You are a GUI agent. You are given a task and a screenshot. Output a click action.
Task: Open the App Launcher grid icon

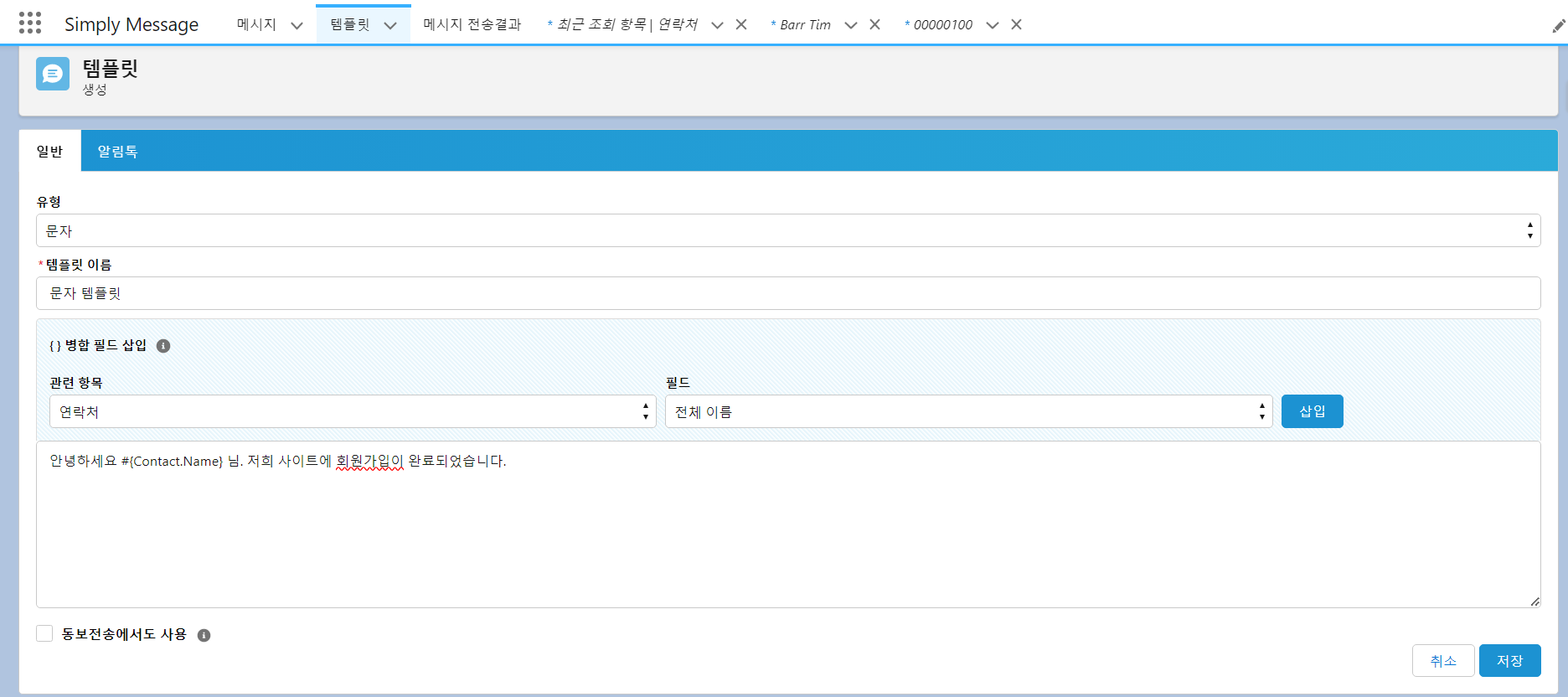pos(30,23)
